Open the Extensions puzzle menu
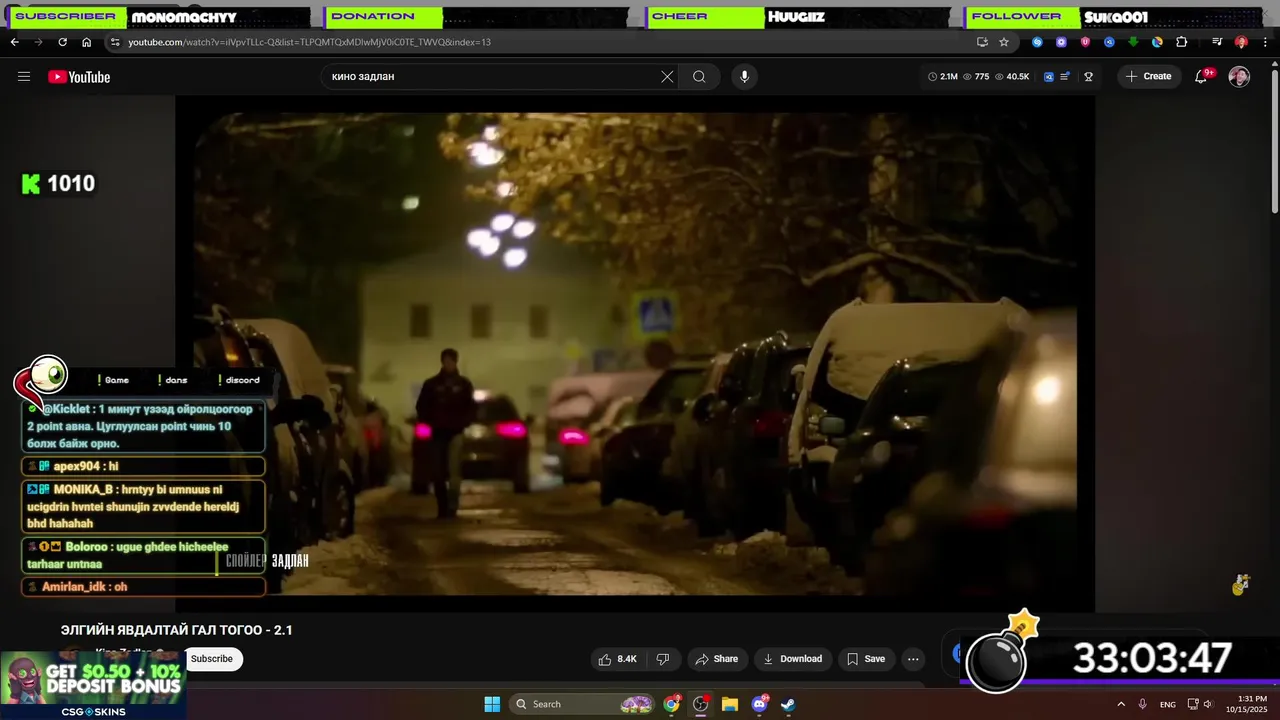 tap(1182, 42)
